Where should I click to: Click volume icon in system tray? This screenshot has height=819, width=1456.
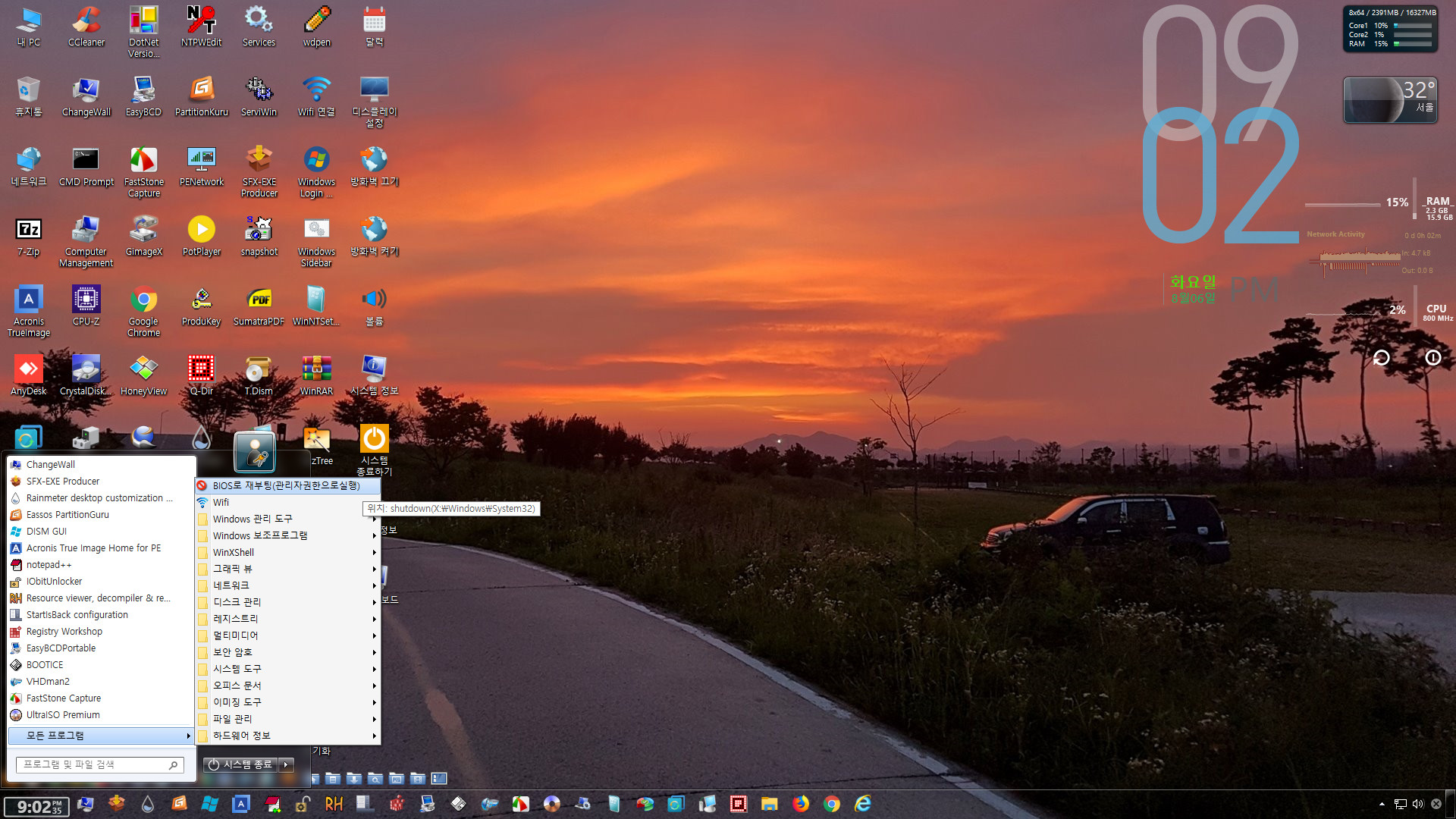pyautogui.click(x=1417, y=804)
